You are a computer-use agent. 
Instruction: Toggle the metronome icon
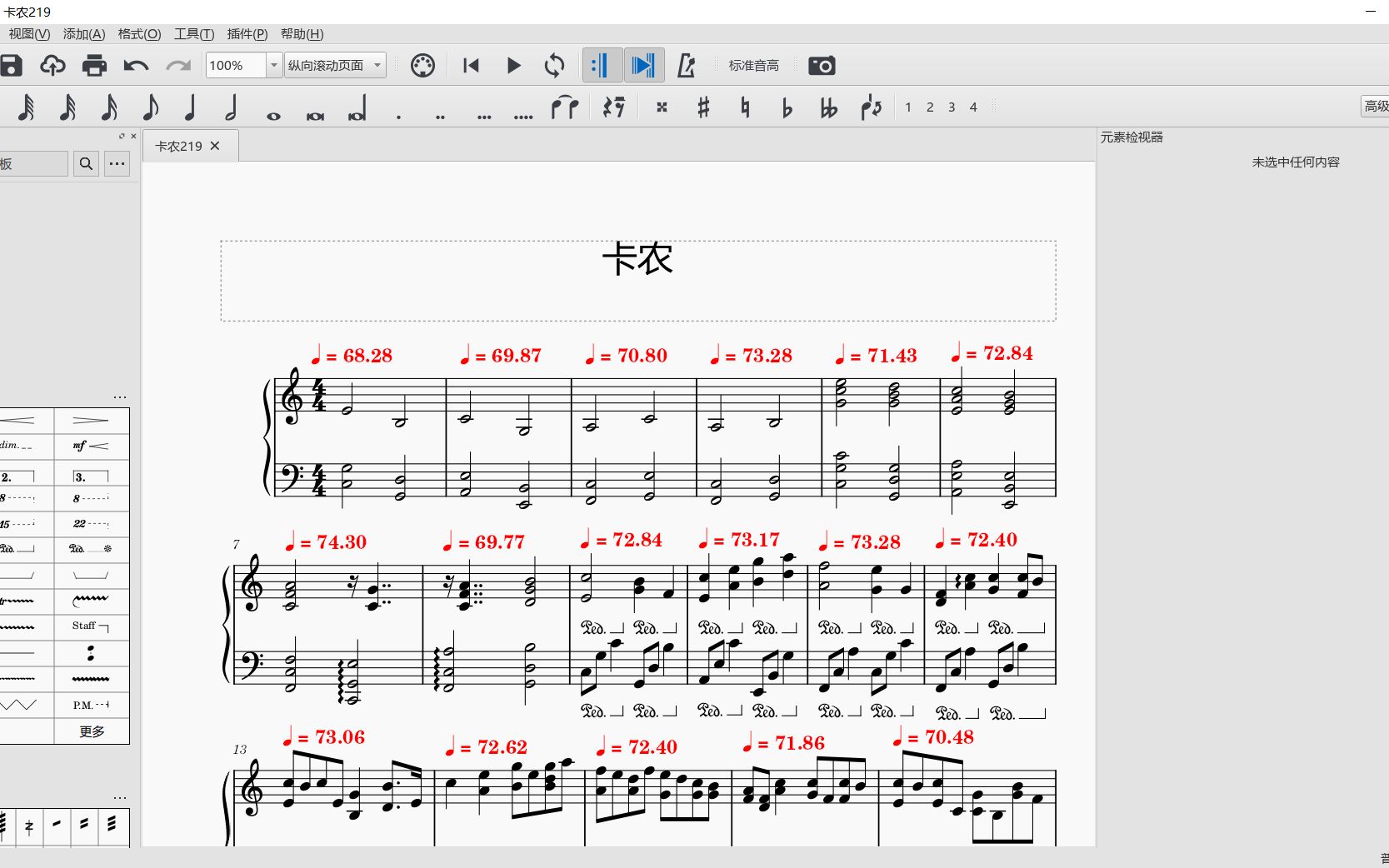click(x=686, y=65)
